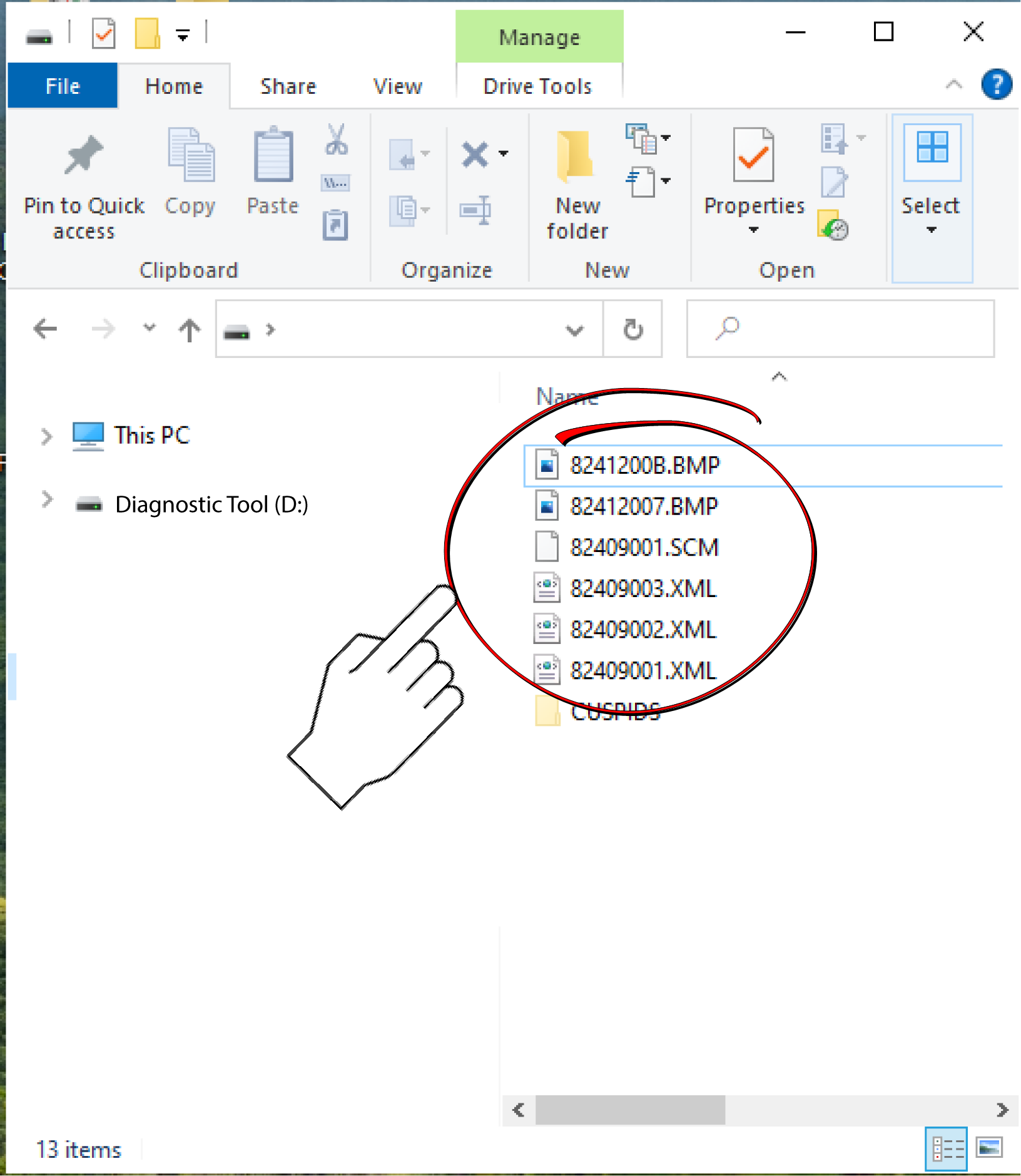Refresh the current folder view
This screenshot has width=1021, height=1176.
632,329
